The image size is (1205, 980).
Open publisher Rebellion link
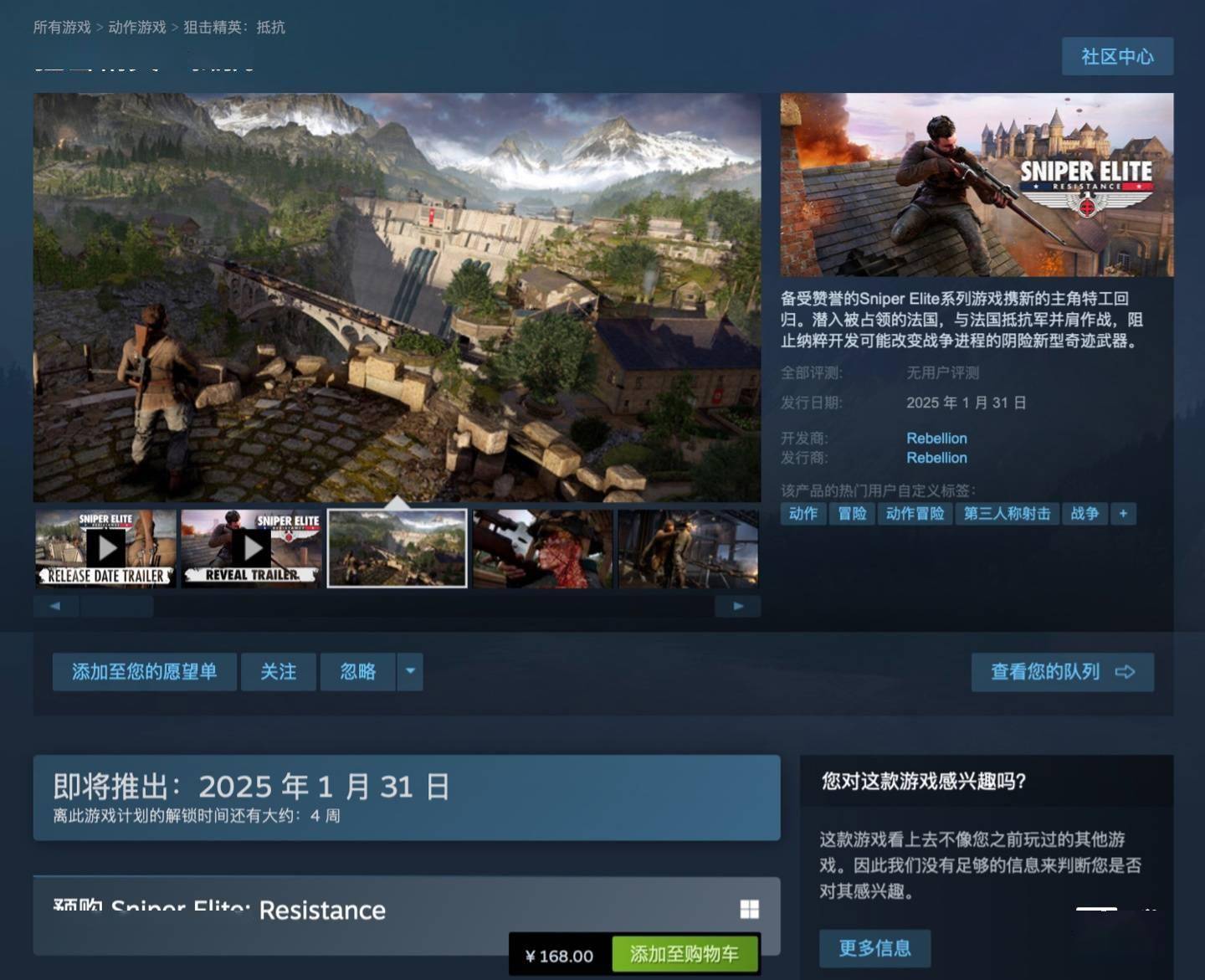point(936,458)
